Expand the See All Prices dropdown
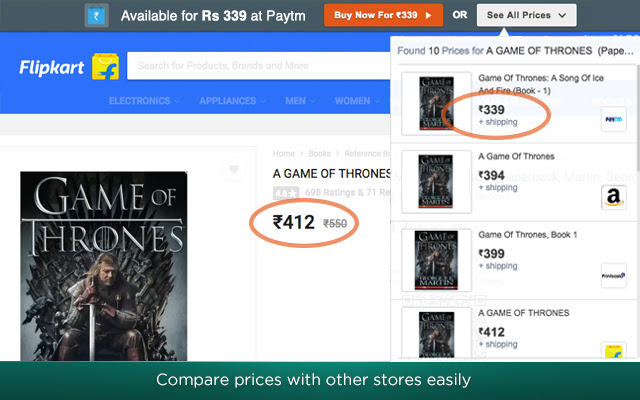The width and height of the screenshot is (640, 400). click(x=527, y=15)
